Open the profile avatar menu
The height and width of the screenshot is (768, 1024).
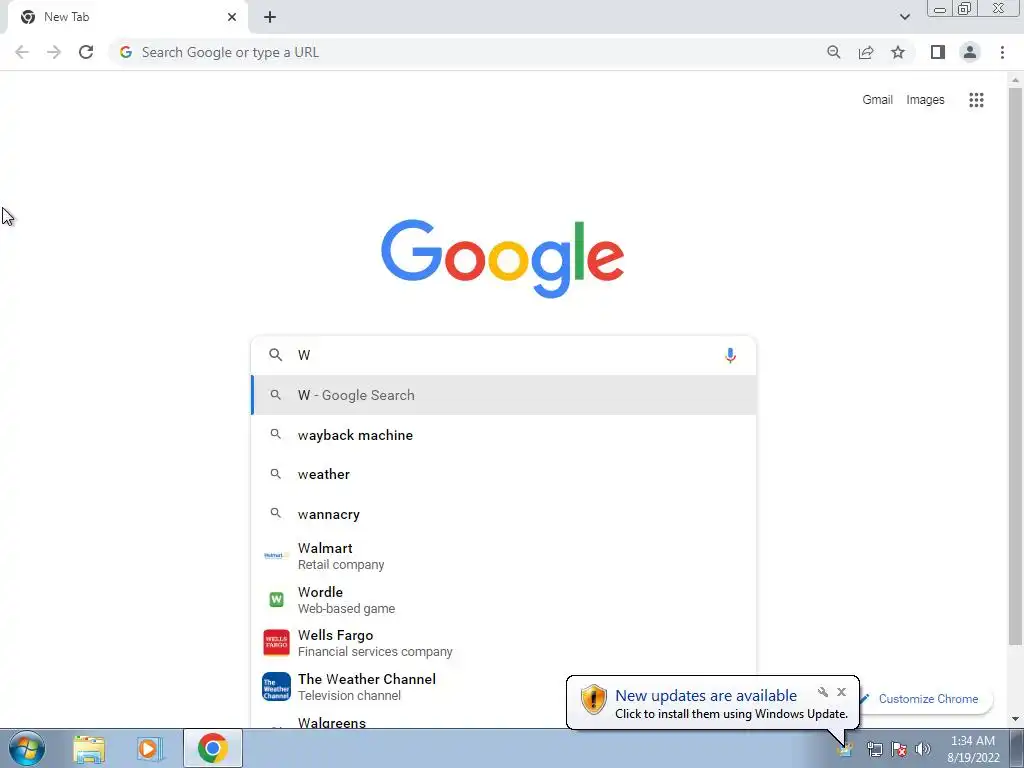point(970,52)
